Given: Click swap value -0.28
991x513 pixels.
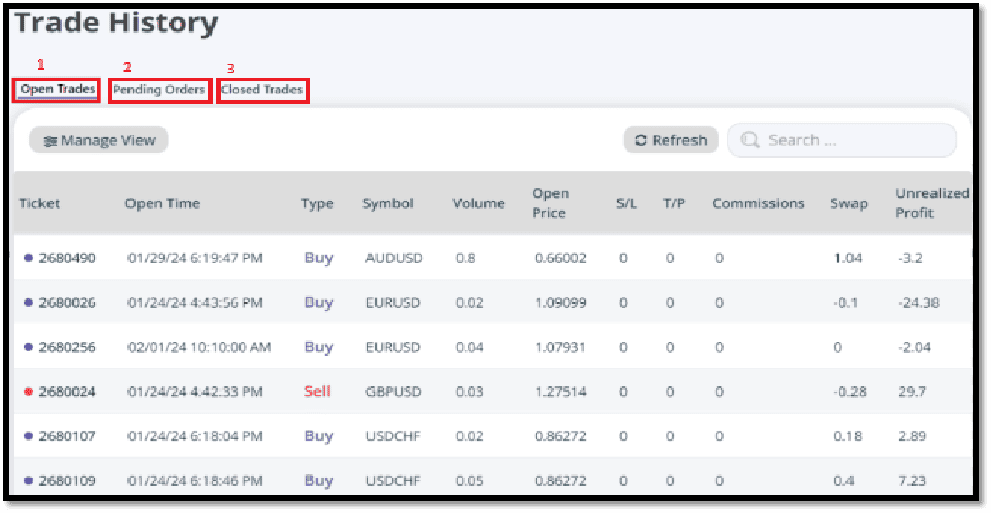Looking at the screenshot, I should (x=850, y=392).
